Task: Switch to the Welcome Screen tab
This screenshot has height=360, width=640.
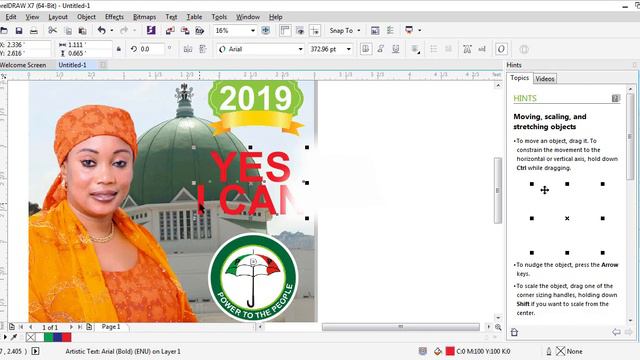Action: click(23, 65)
